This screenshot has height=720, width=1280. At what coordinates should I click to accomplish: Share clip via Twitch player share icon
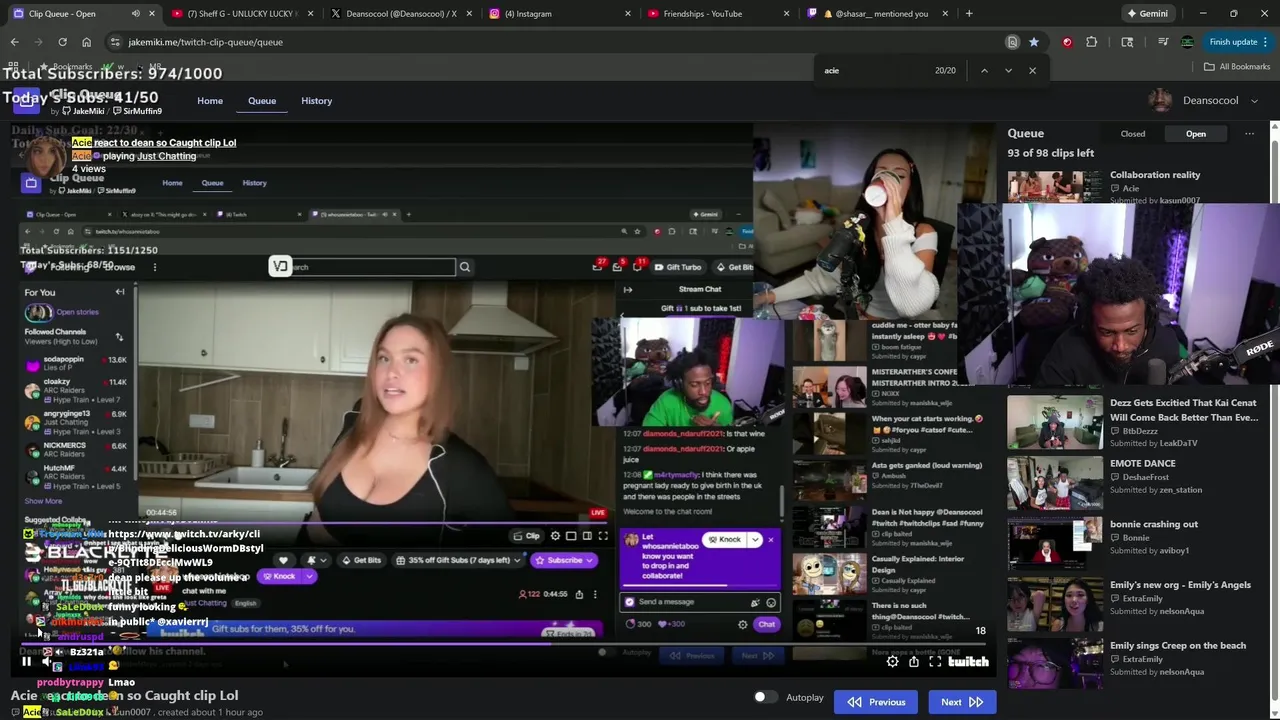(913, 661)
